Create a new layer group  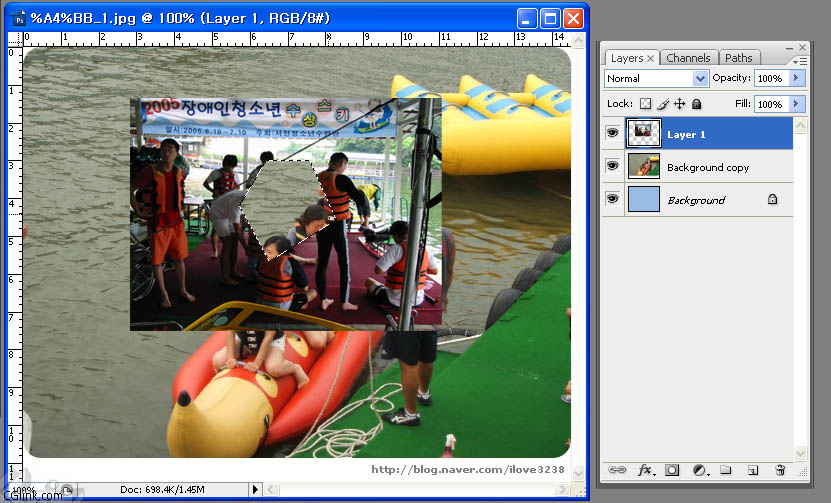click(726, 470)
